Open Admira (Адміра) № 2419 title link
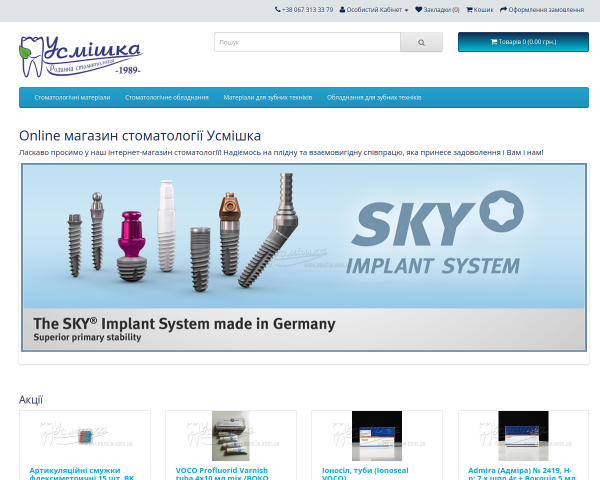The width and height of the screenshot is (600, 480). pos(522,474)
